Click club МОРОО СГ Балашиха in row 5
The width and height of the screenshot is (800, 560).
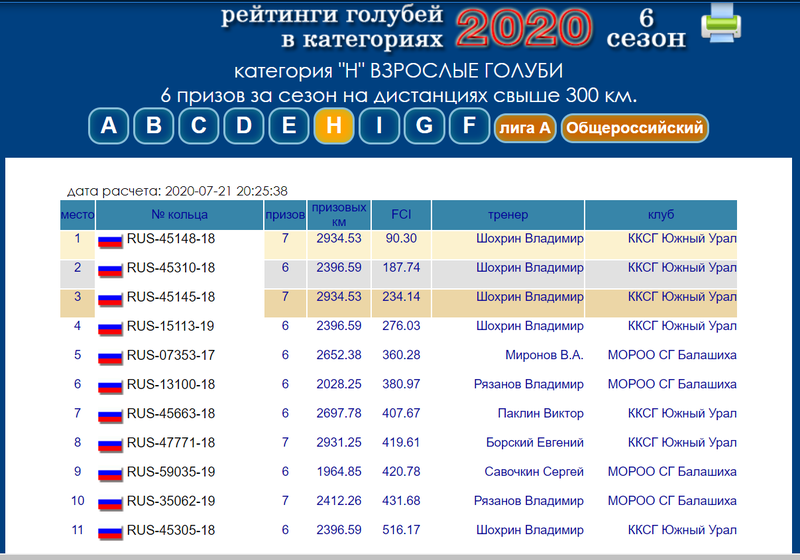pyautogui.click(x=672, y=355)
